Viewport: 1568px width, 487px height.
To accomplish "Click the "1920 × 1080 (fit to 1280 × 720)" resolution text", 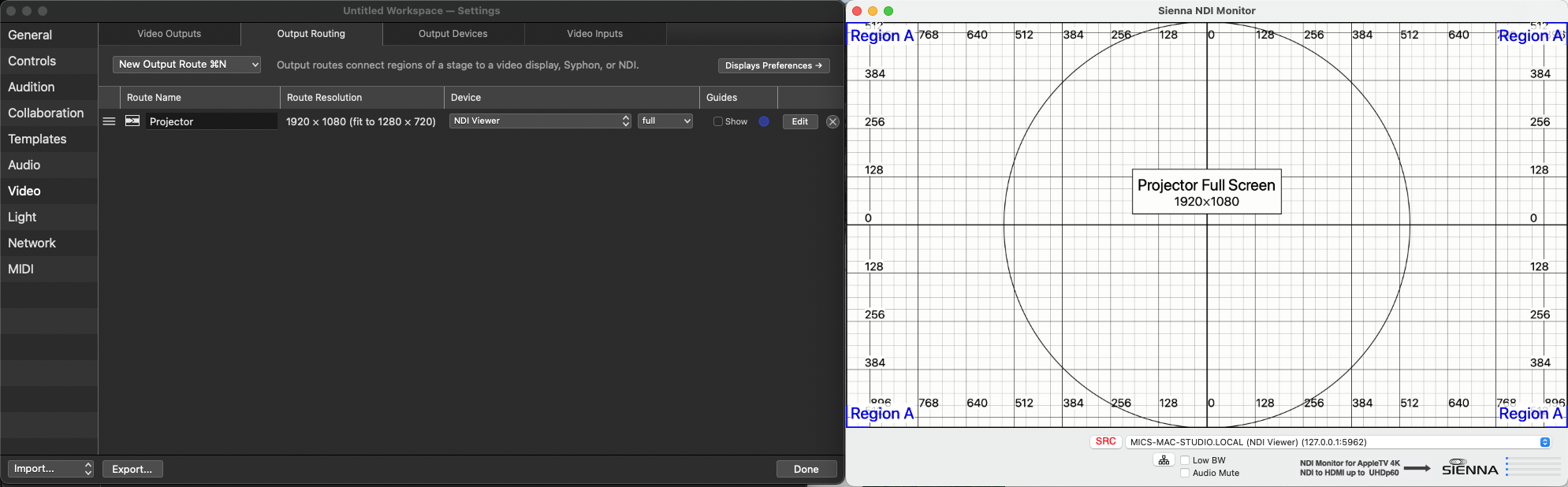I will [361, 121].
